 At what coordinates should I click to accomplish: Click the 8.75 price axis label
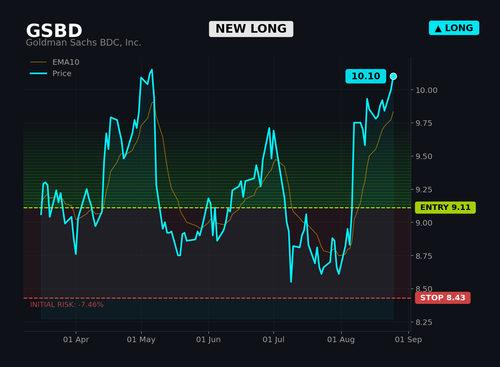click(x=424, y=256)
